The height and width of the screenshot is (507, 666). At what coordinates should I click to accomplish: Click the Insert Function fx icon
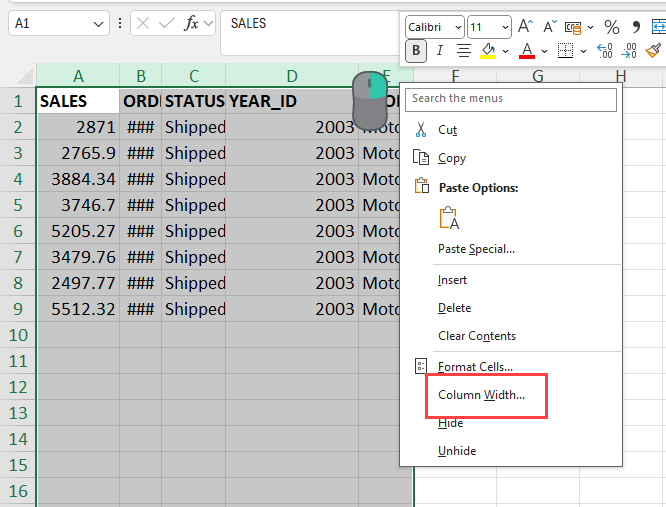click(190, 23)
